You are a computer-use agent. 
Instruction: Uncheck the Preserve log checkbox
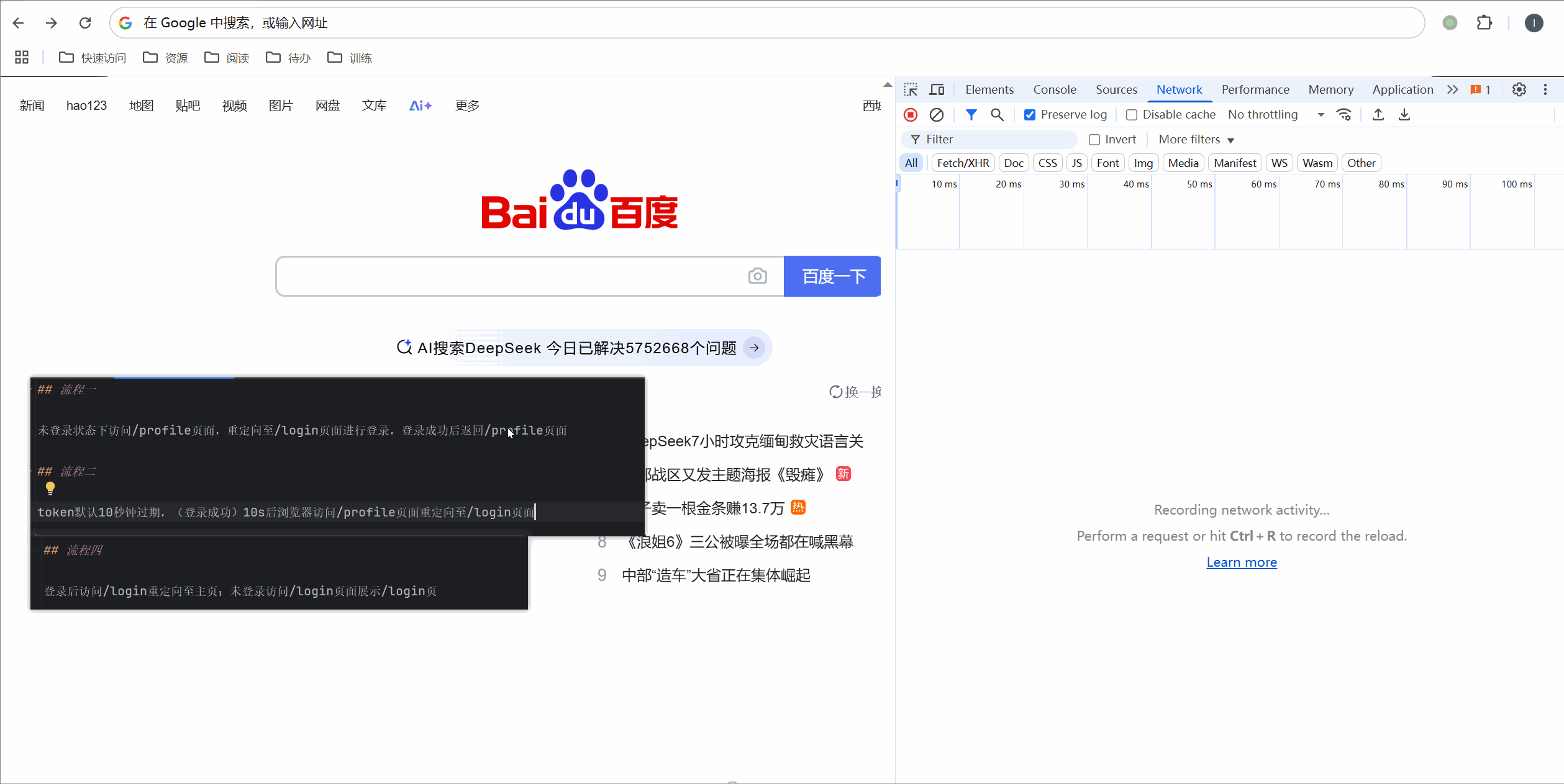pyautogui.click(x=1030, y=115)
